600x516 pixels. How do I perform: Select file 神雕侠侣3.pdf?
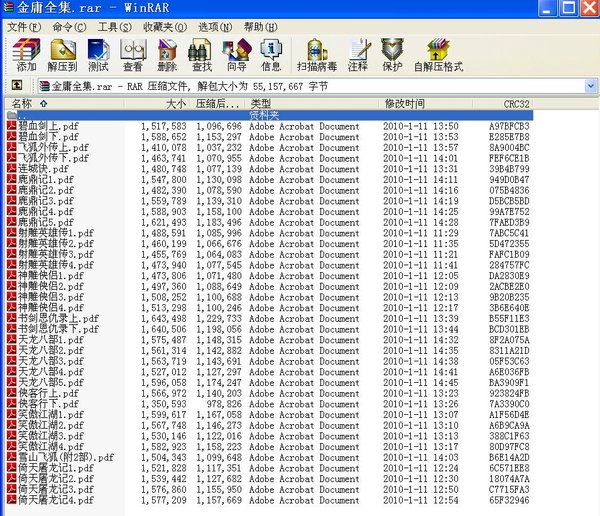click(x=51, y=297)
